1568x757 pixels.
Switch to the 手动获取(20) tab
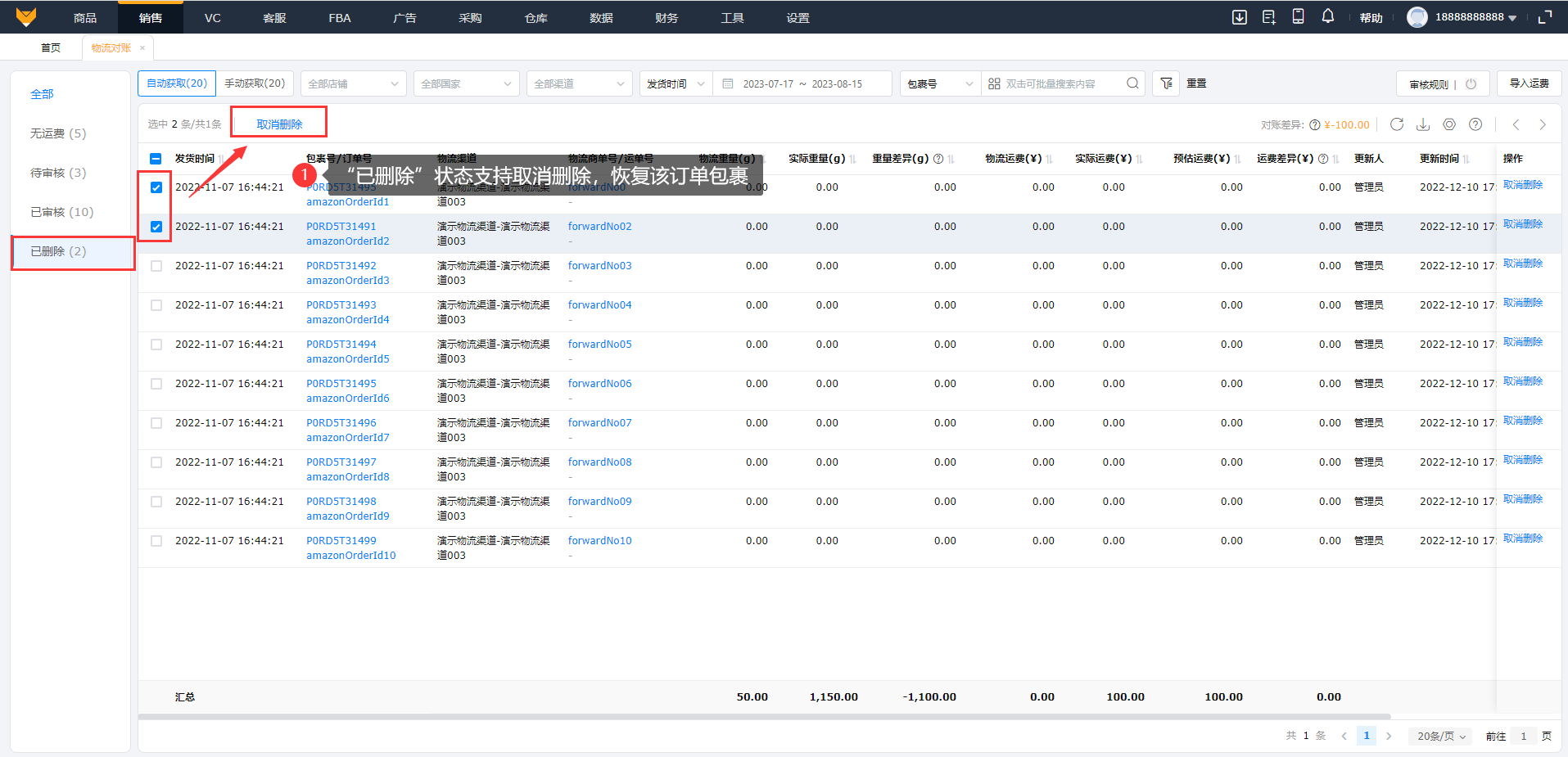(x=255, y=83)
